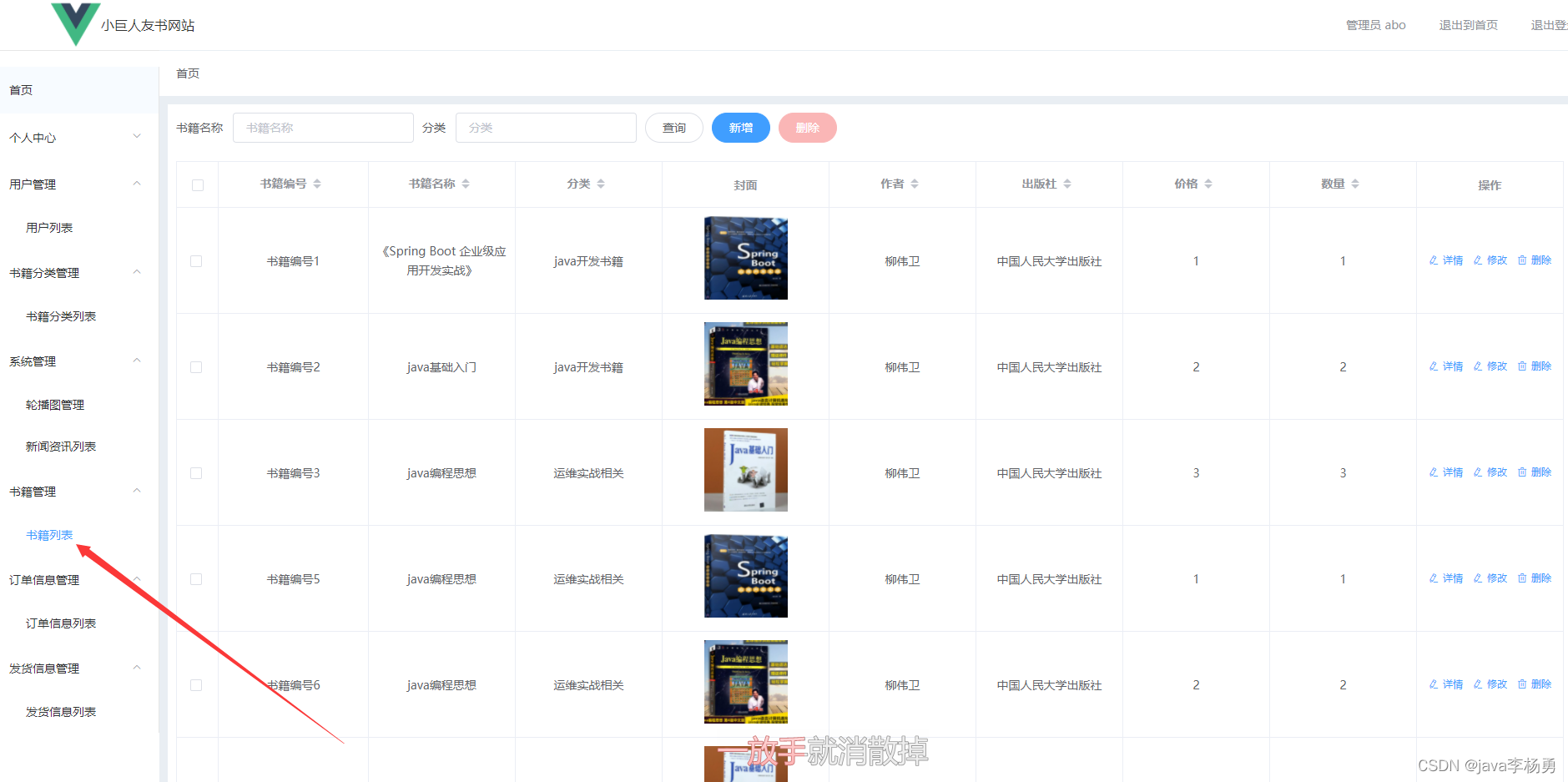Expand the 个人中心 sidebar menu

[x=75, y=138]
